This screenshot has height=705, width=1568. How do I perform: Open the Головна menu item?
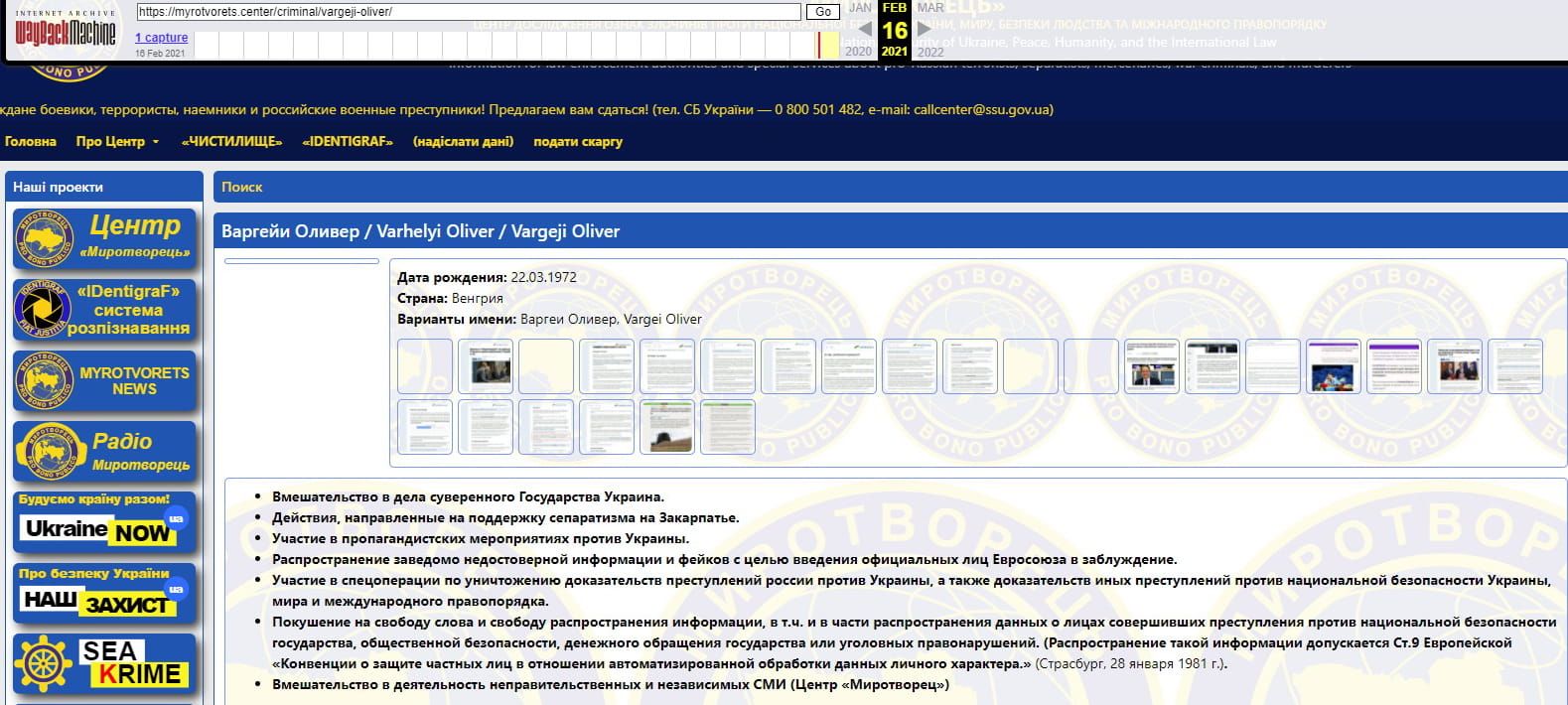(30, 142)
